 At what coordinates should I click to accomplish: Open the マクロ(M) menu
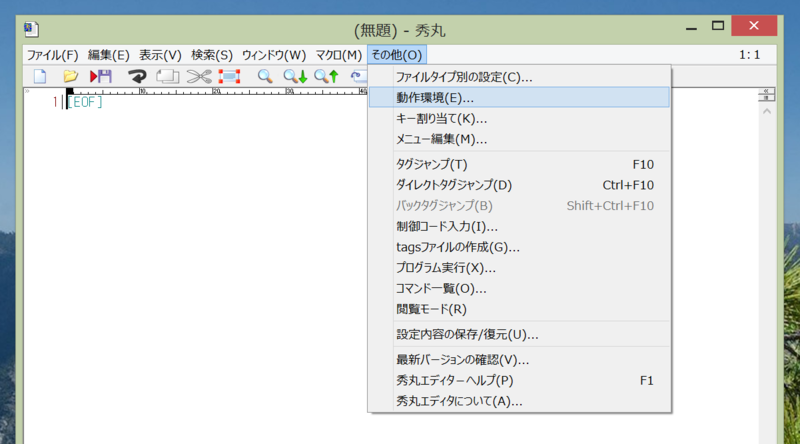(x=338, y=55)
